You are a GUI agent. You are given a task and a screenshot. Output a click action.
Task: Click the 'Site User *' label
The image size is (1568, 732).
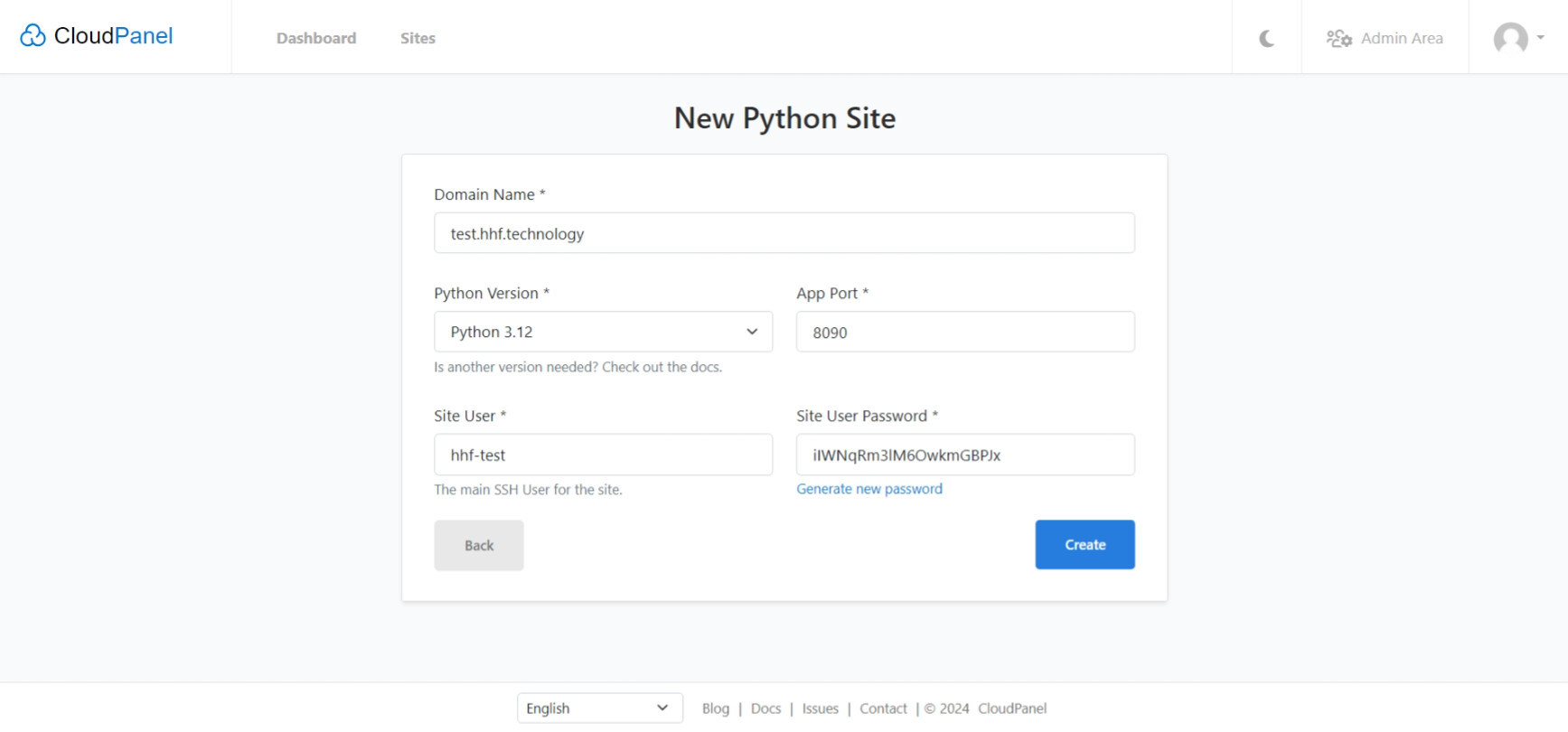pyautogui.click(x=470, y=416)
